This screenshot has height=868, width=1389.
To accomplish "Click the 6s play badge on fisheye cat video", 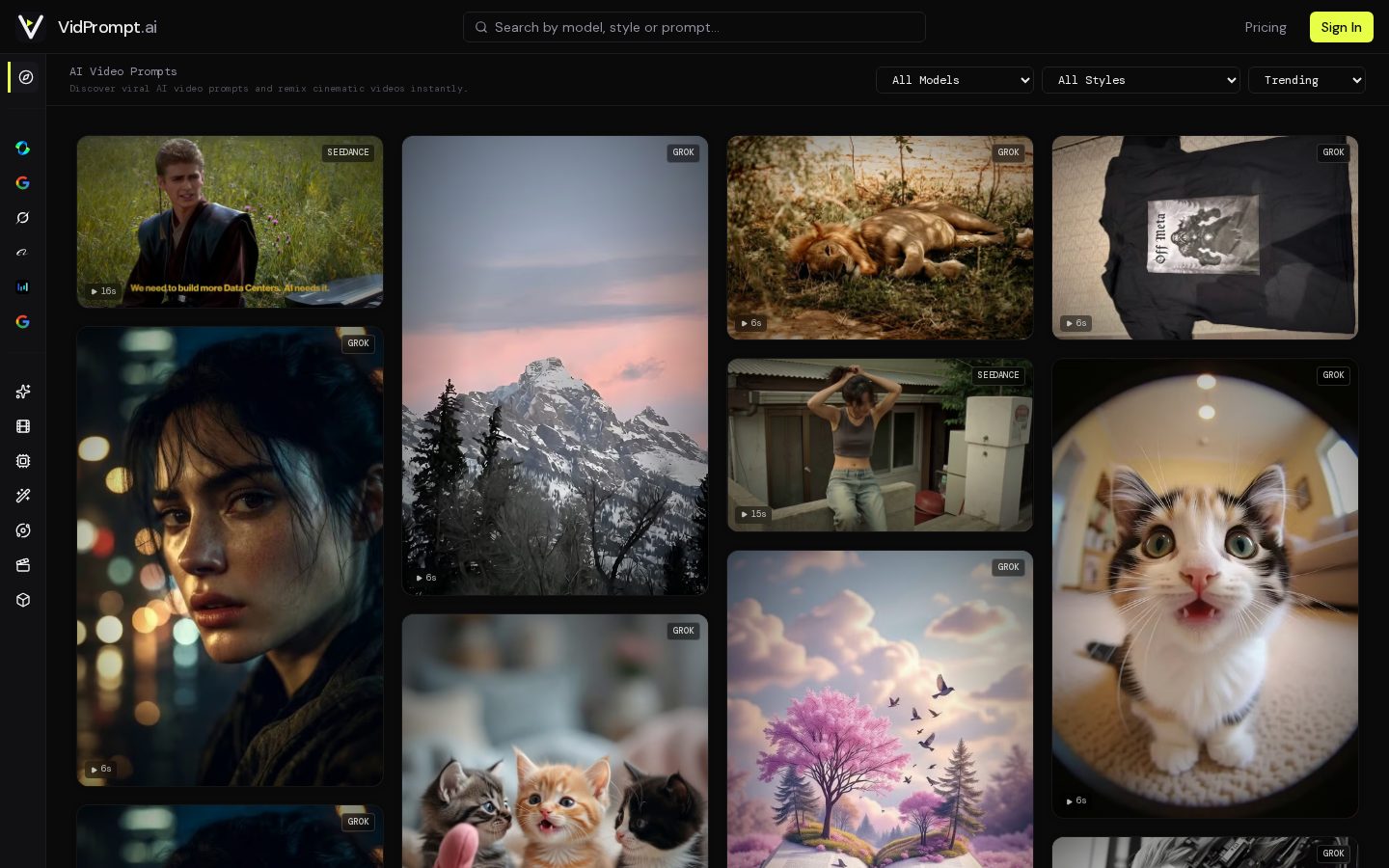I will click(1076, 800).
